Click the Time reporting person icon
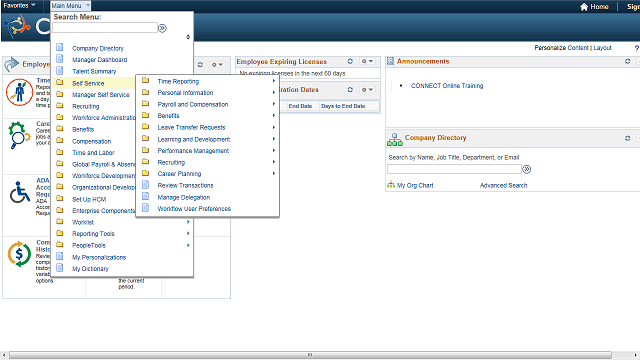This screenshot has height=360, width=640. tap(19, 92)
